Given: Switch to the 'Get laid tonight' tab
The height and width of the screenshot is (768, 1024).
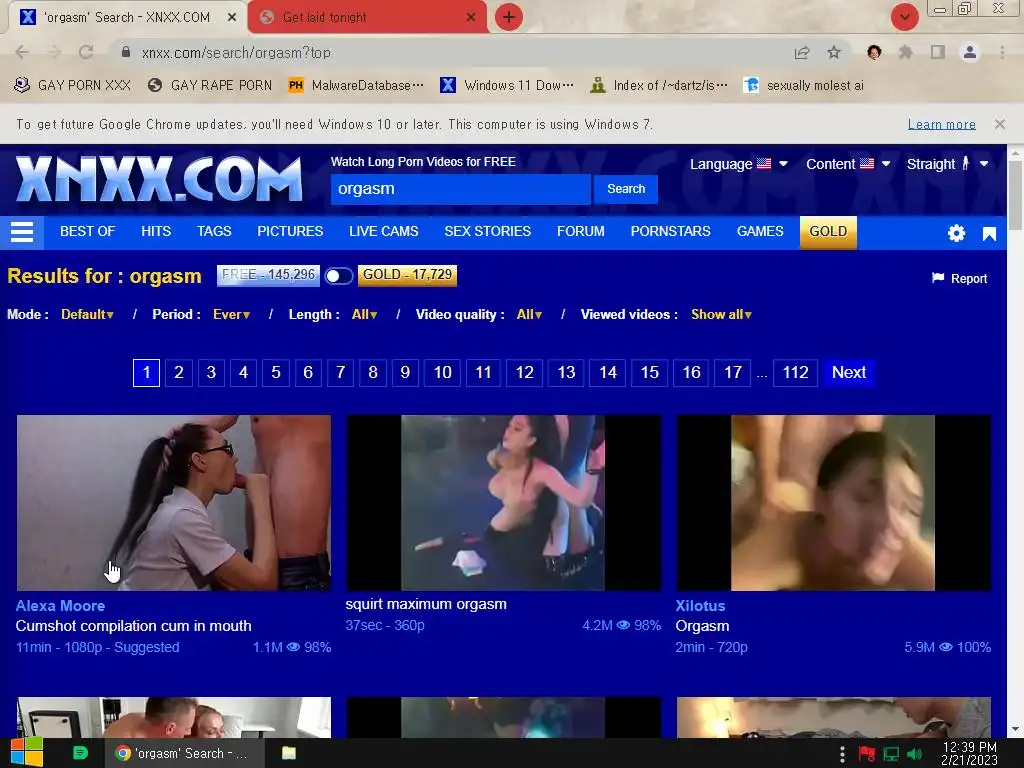Looking at the screenshot, I should tap(367, 18).
